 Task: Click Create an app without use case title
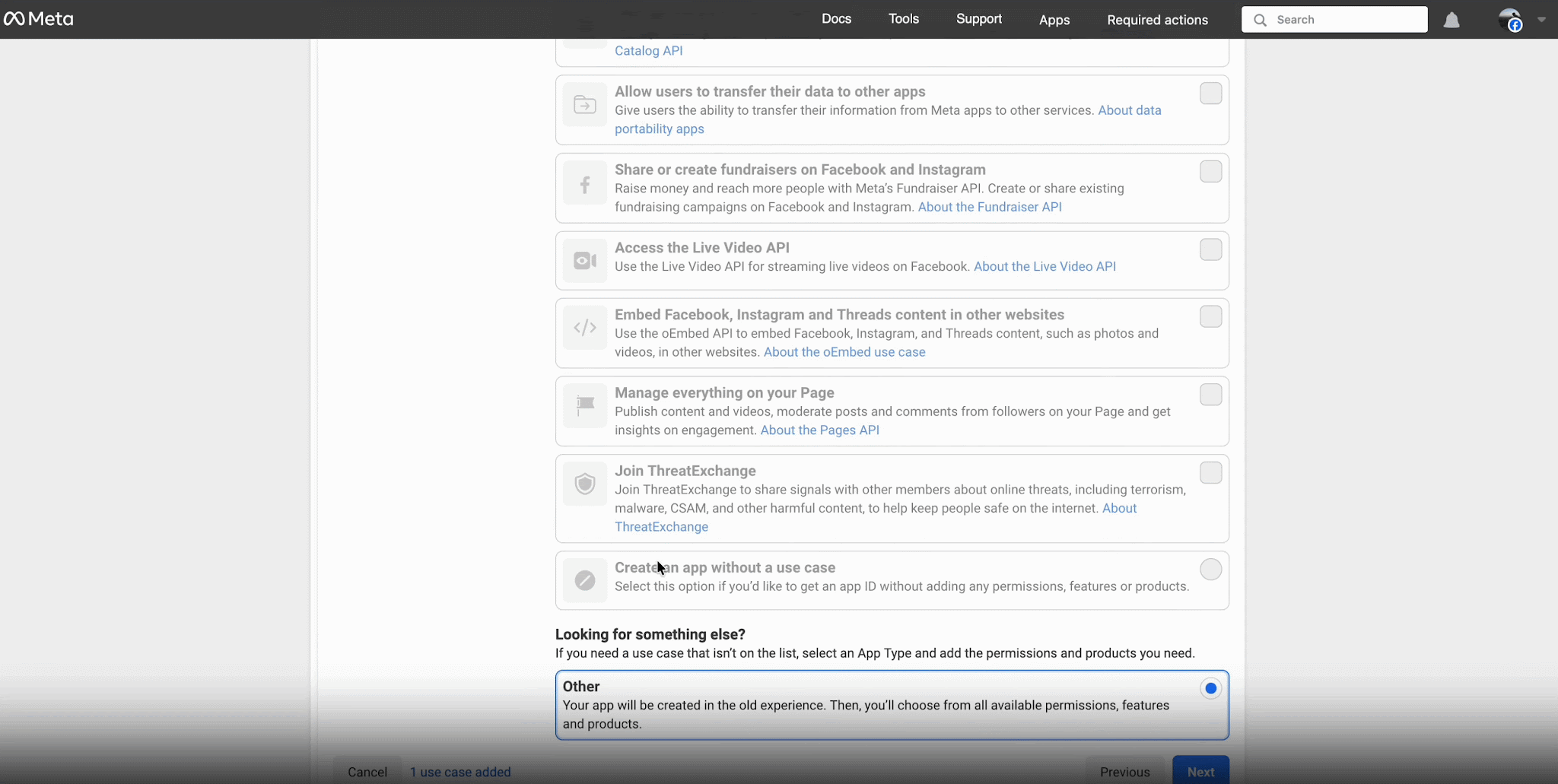725,568
